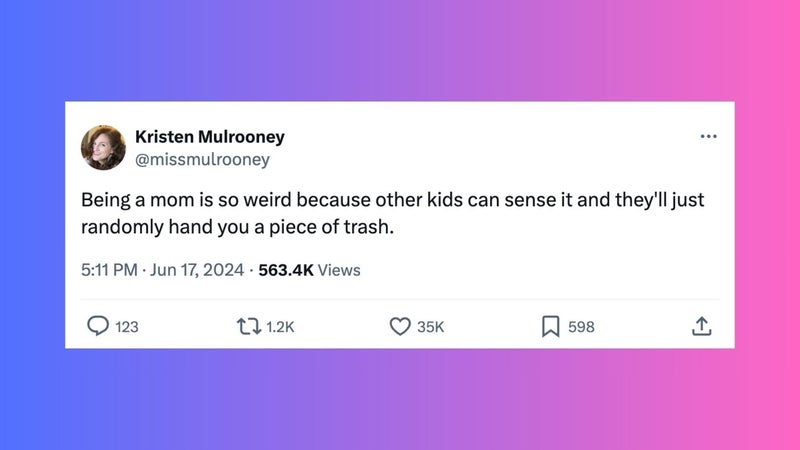Like the tweet with the heart icon
This screenshot has height=450, width=800.
(400, 327)
